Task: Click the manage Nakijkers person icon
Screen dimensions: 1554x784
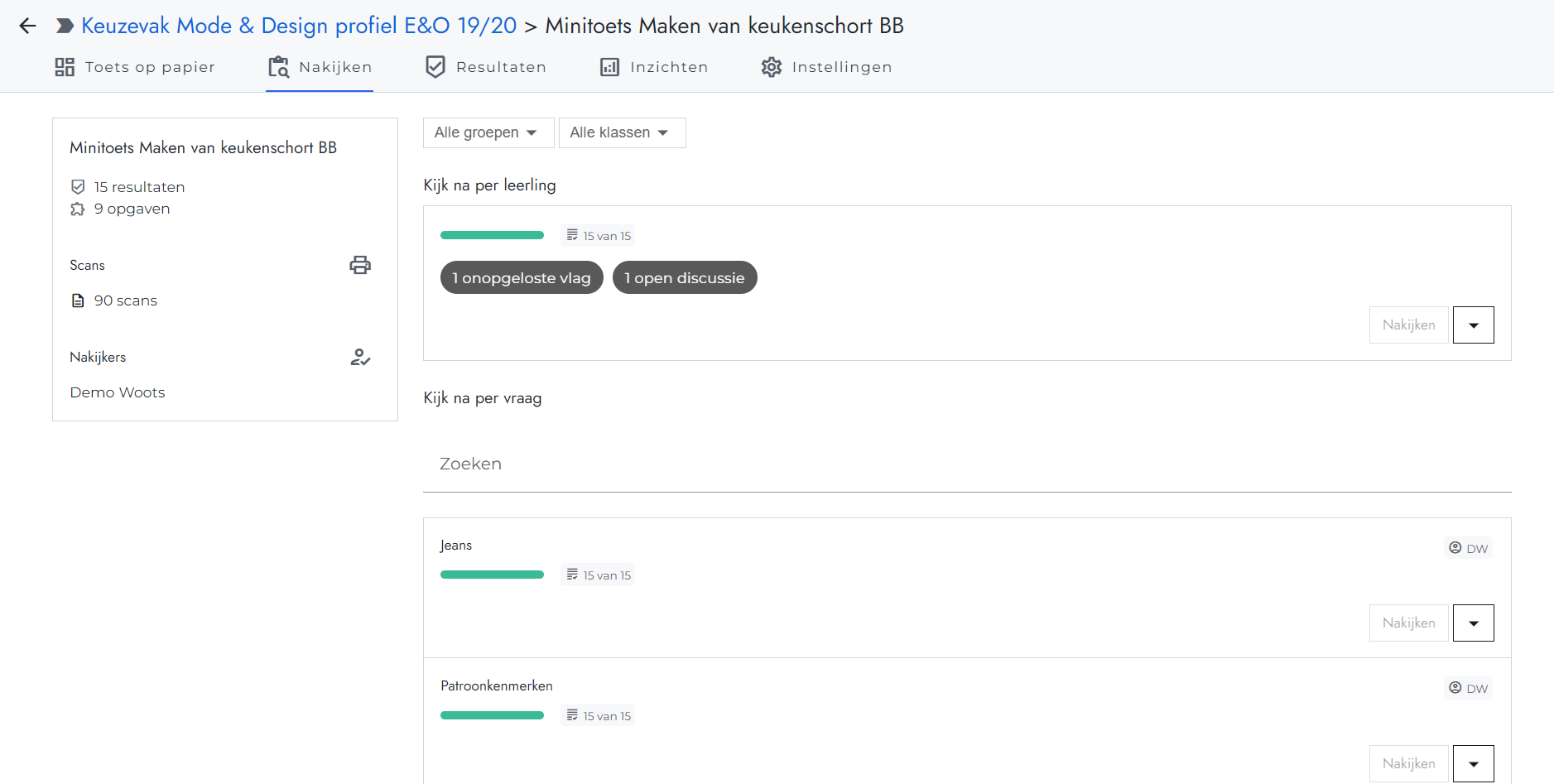Action: click(360, 358)
